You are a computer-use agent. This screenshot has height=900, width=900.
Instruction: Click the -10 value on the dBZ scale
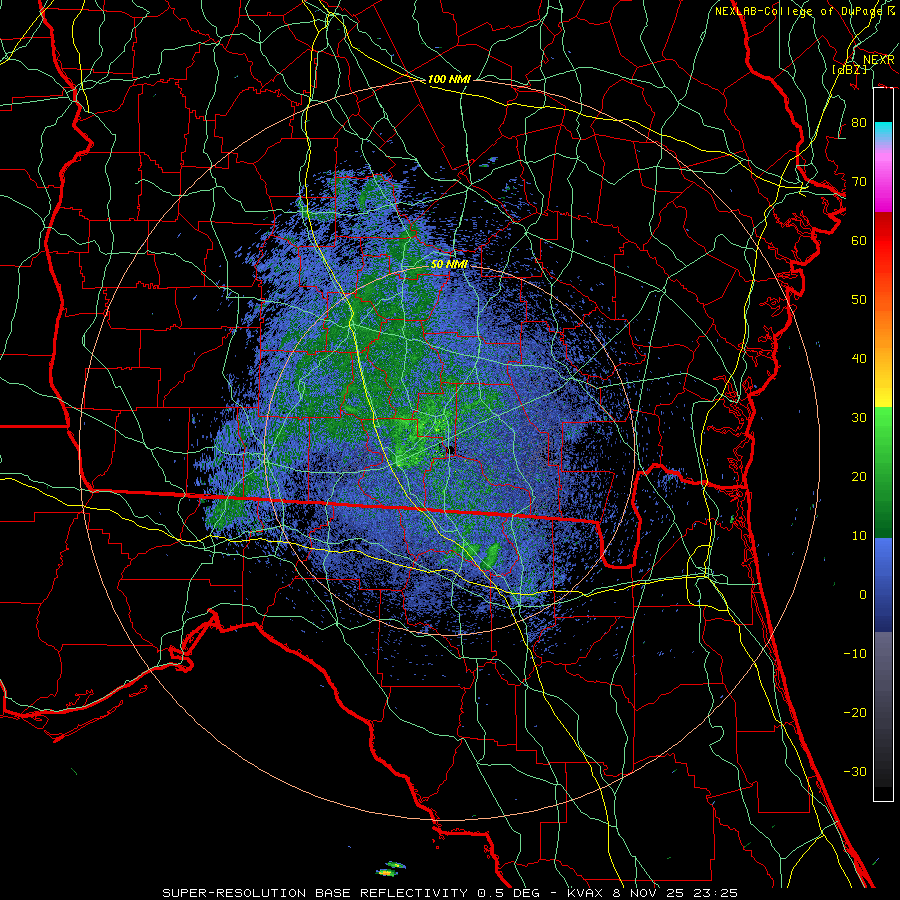coord(855,654)
